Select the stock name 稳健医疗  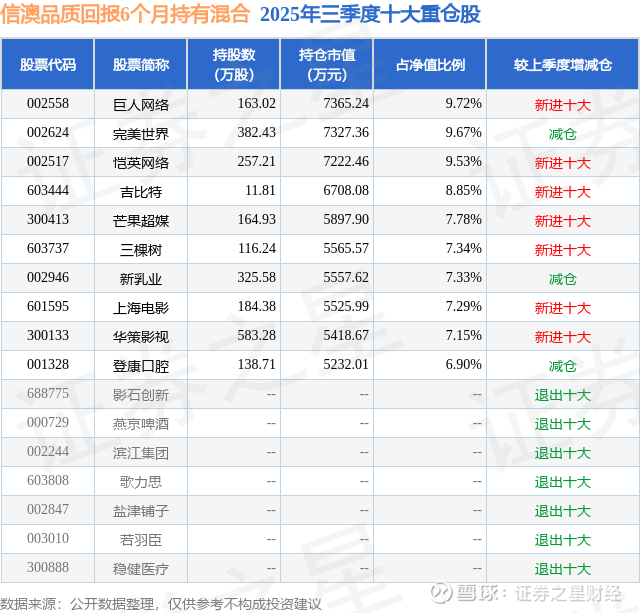tap(141, 569)
